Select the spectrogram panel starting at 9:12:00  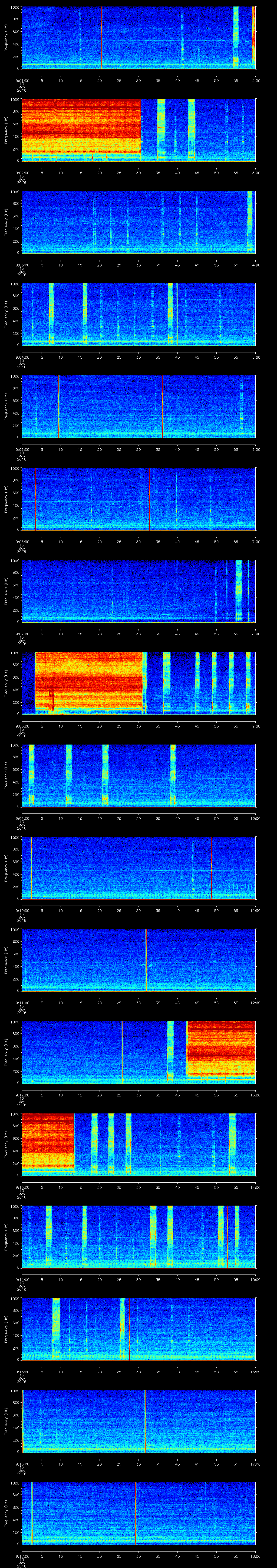click(139, 1052)
